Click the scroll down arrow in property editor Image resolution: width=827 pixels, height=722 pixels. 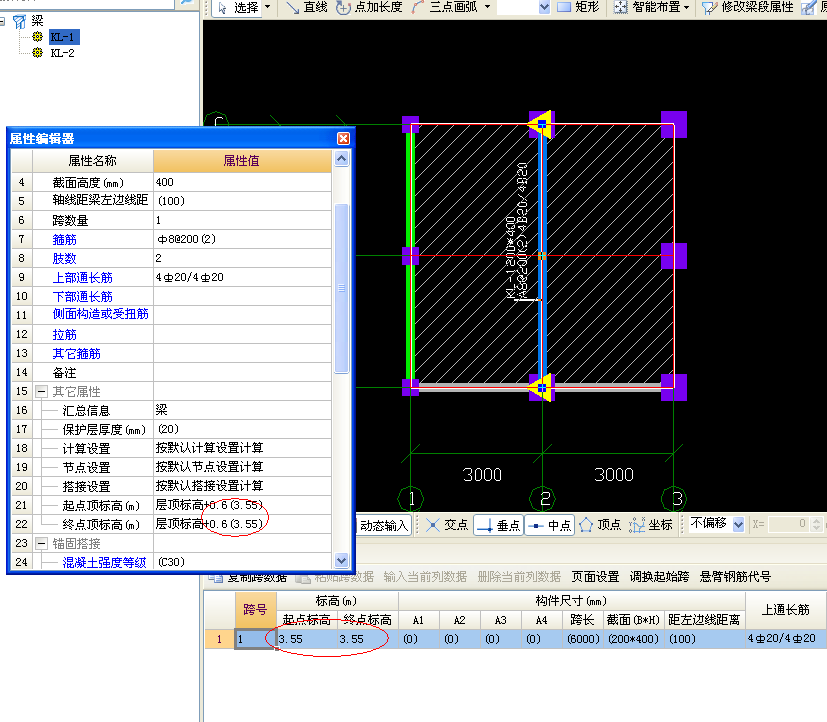tap(342, 560)
